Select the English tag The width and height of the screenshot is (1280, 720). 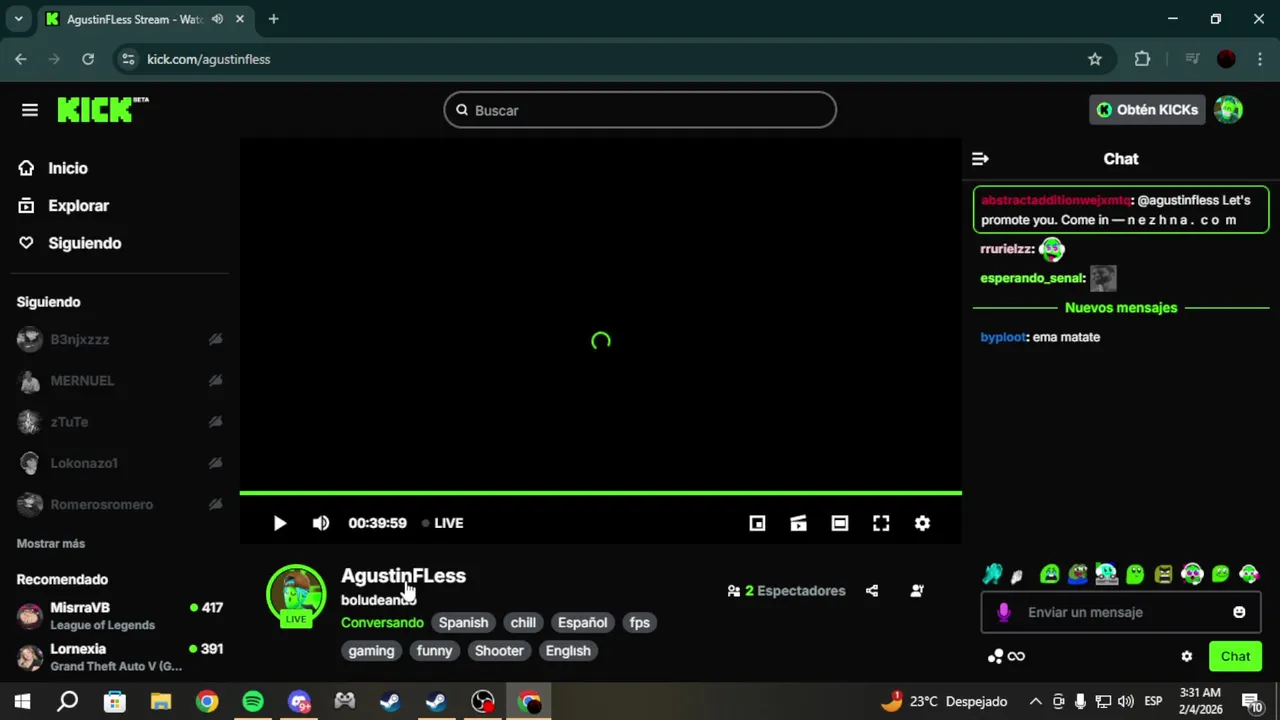[x=568, y=651]
